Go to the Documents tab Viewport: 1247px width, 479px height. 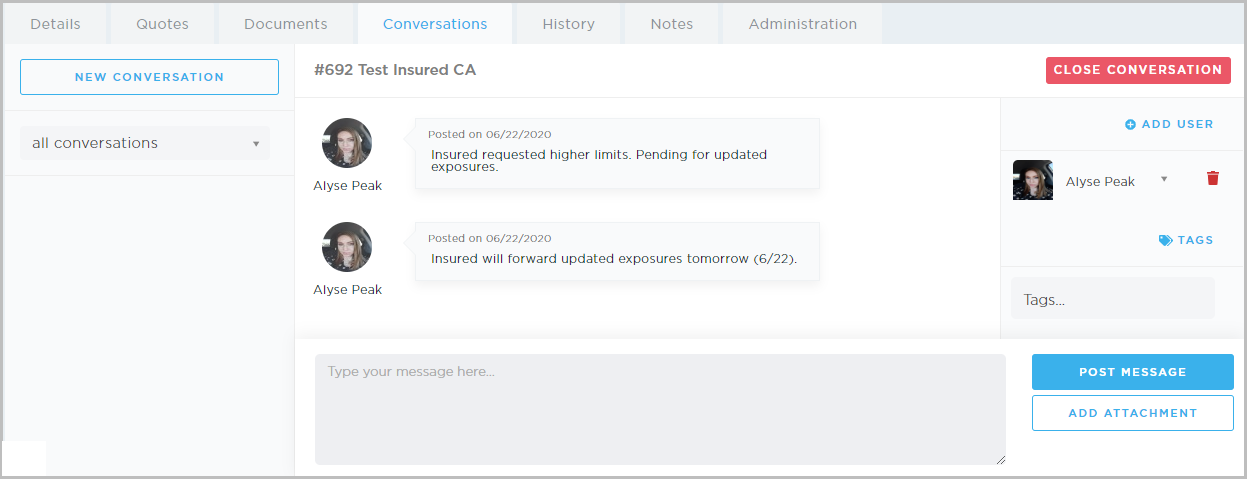[x=285, y=24]
